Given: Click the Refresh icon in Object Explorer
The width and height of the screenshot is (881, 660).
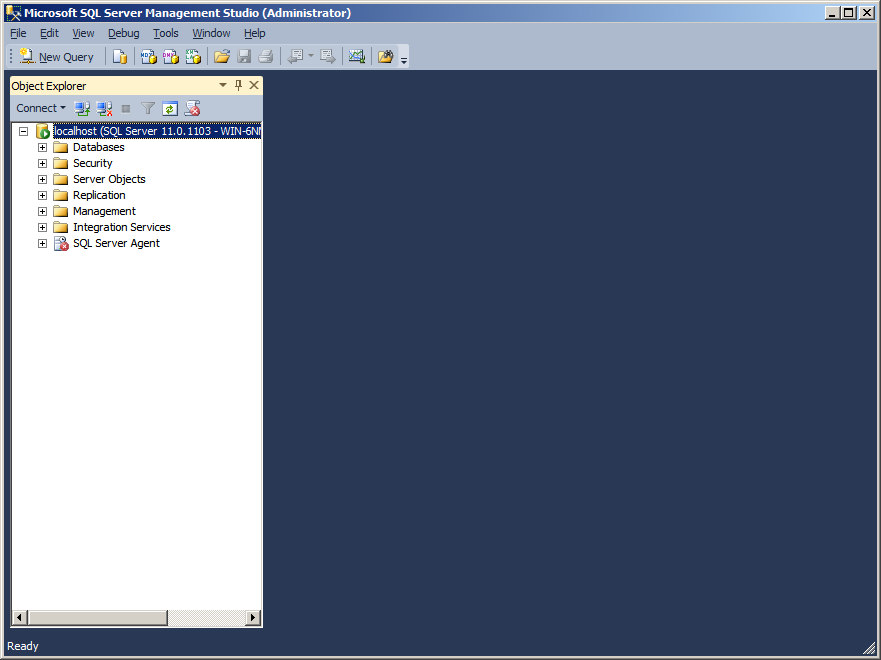Looking at the screenshot, I should pyautogui.click(x=170, y=108).
